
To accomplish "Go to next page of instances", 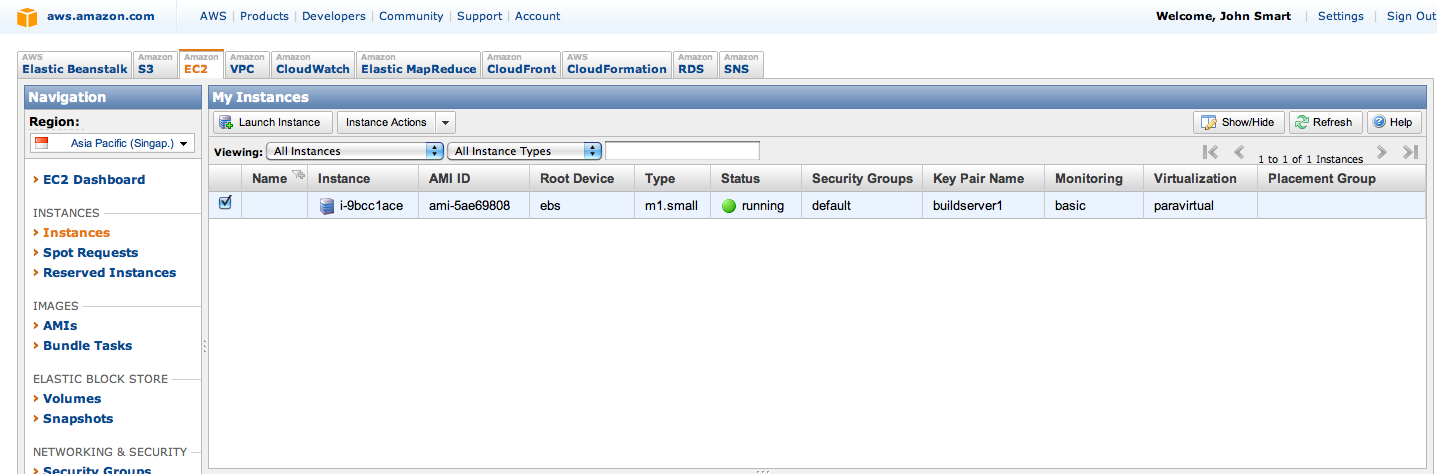I will pyautogui.click(x=1382, y=152).
